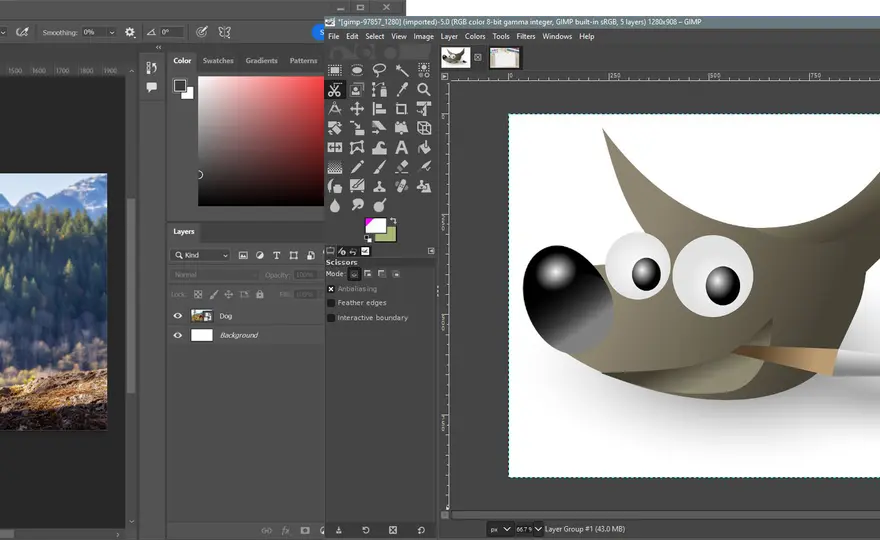Select GIMP's Measure compass tool
The image size is (880, 540).
click(x=335, y=109)
